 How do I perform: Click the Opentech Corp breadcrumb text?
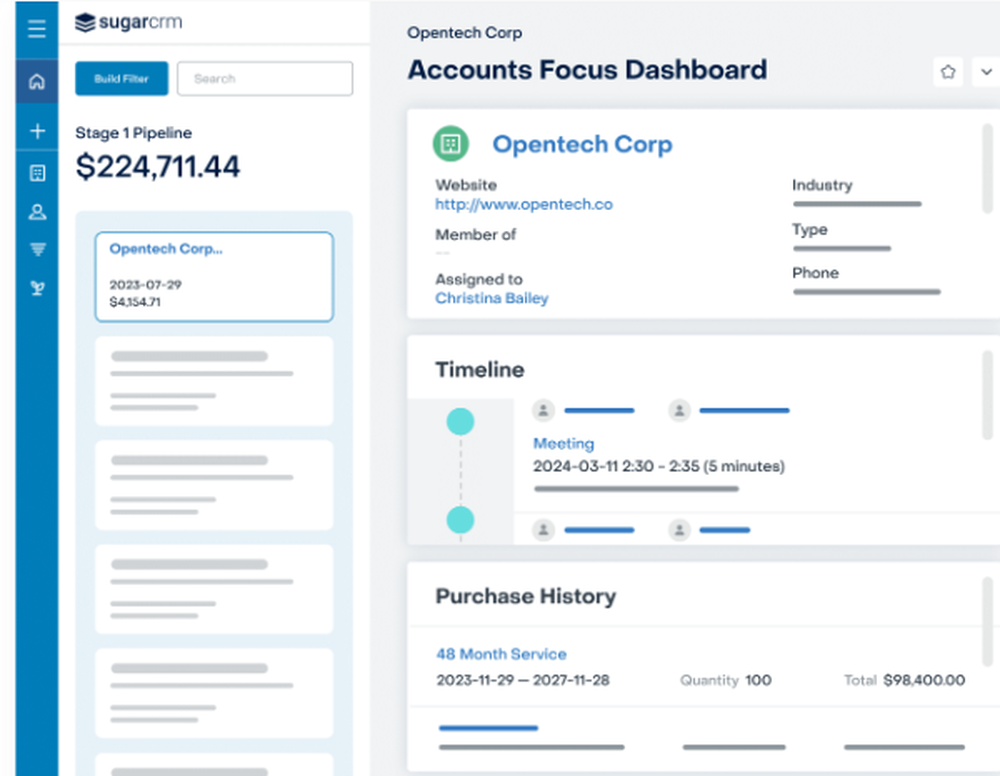coord(464,33)
